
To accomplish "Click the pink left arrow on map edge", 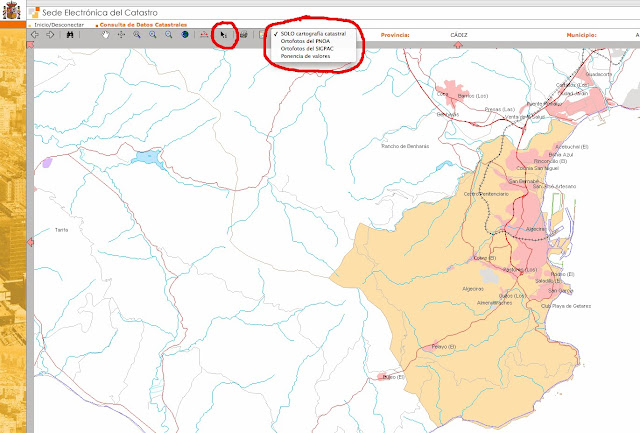I will (x=30, y=242).
